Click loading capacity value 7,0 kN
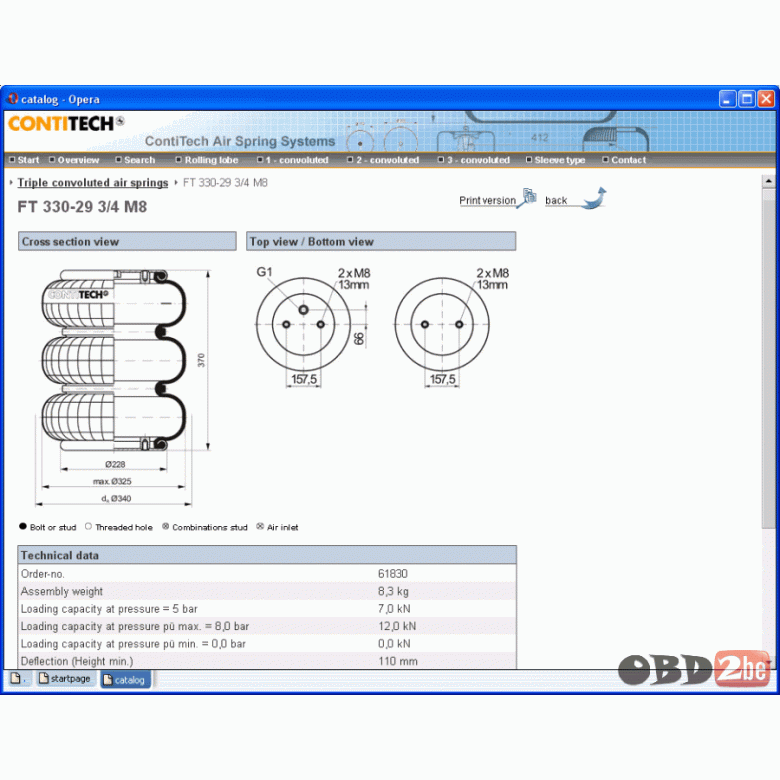Viewport: 780px width, 780px height. pyautogui.click(x=394, y=609)
